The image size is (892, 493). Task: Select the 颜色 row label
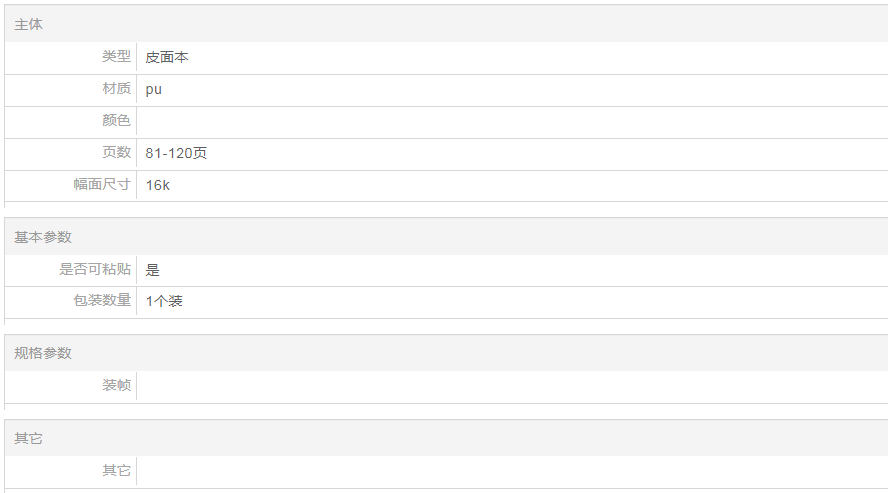click(116, 121)
